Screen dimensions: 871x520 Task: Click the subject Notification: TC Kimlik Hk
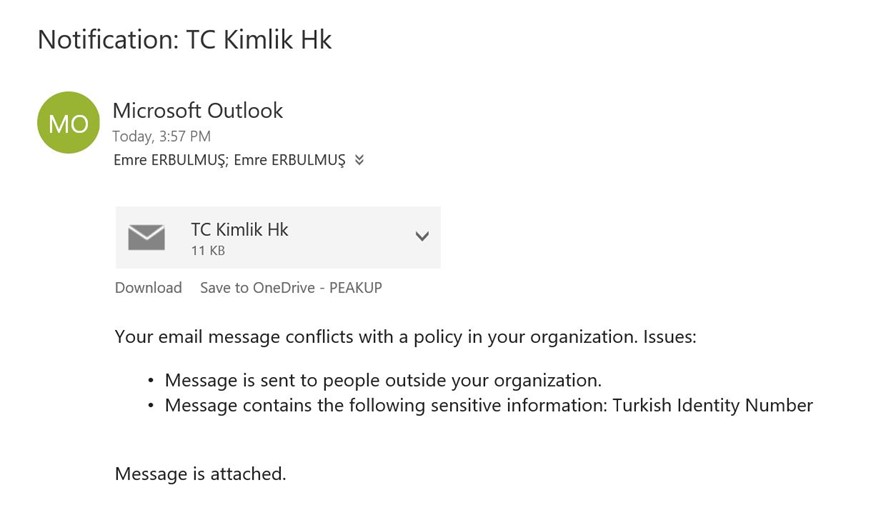pyautogui.click(x=184, y=40)
